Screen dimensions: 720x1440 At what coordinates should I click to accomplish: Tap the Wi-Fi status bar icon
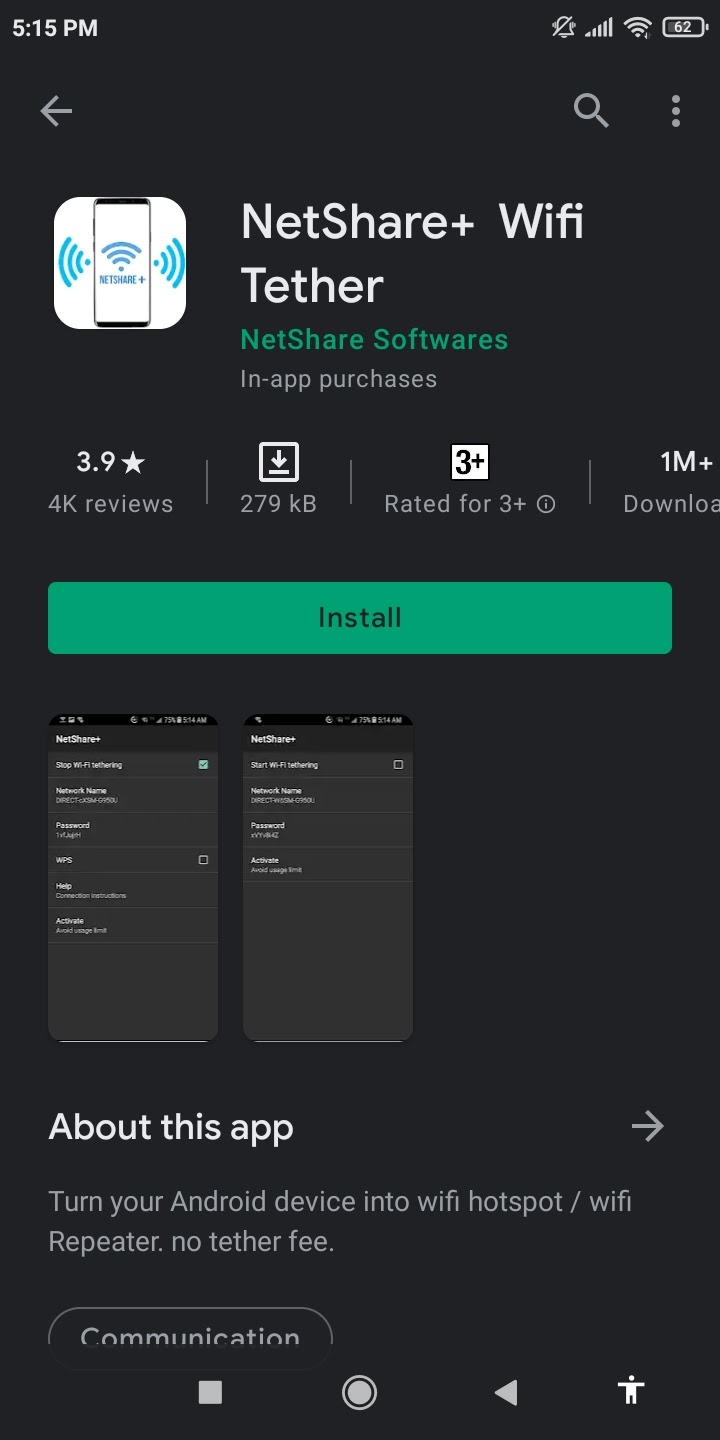637,28
